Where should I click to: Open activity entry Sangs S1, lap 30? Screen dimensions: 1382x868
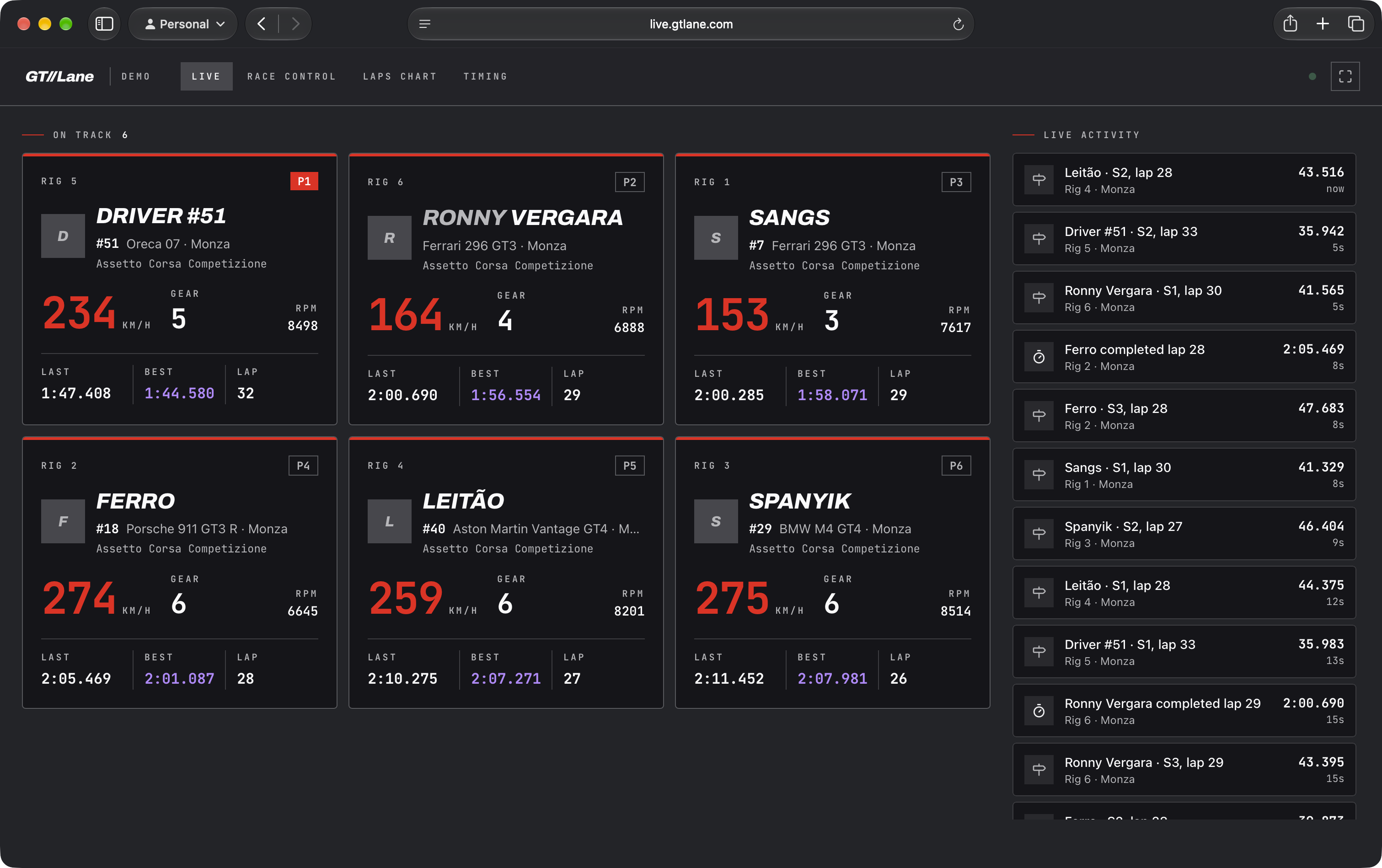tap(1184, 475)
